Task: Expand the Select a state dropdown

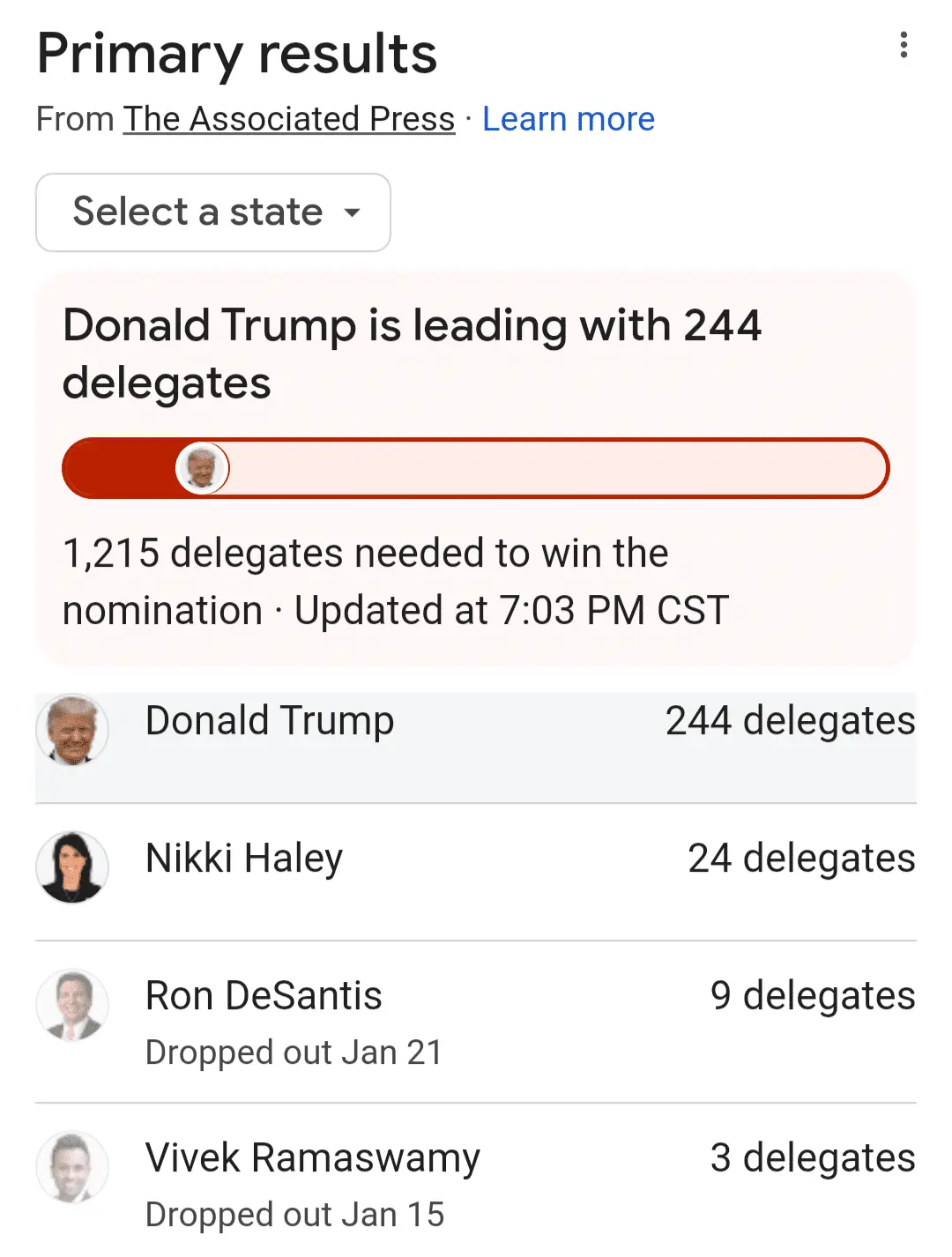Action: [213, 212]
